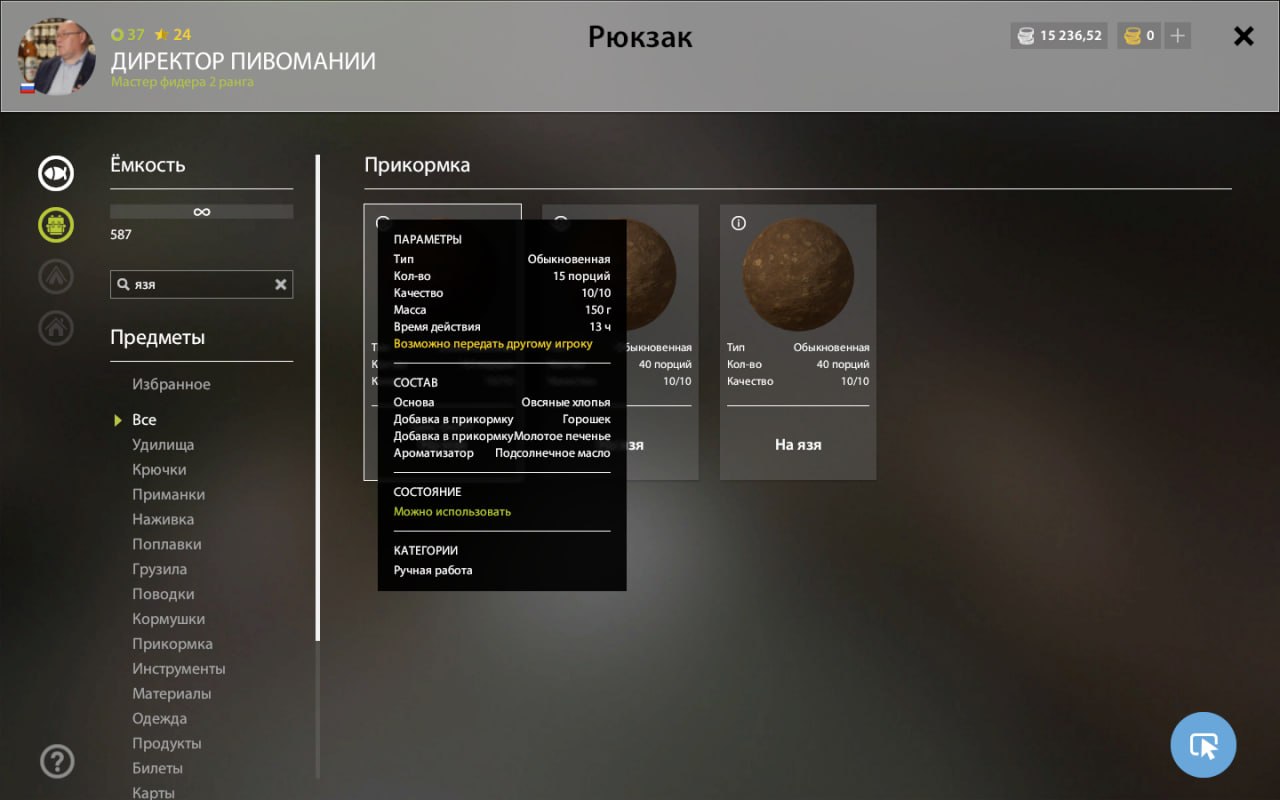Viewport: 1280px width, 800px height.
Task: Click the rank "Мастер фидера 2 ранга"
Action: (x=182, y=83)
